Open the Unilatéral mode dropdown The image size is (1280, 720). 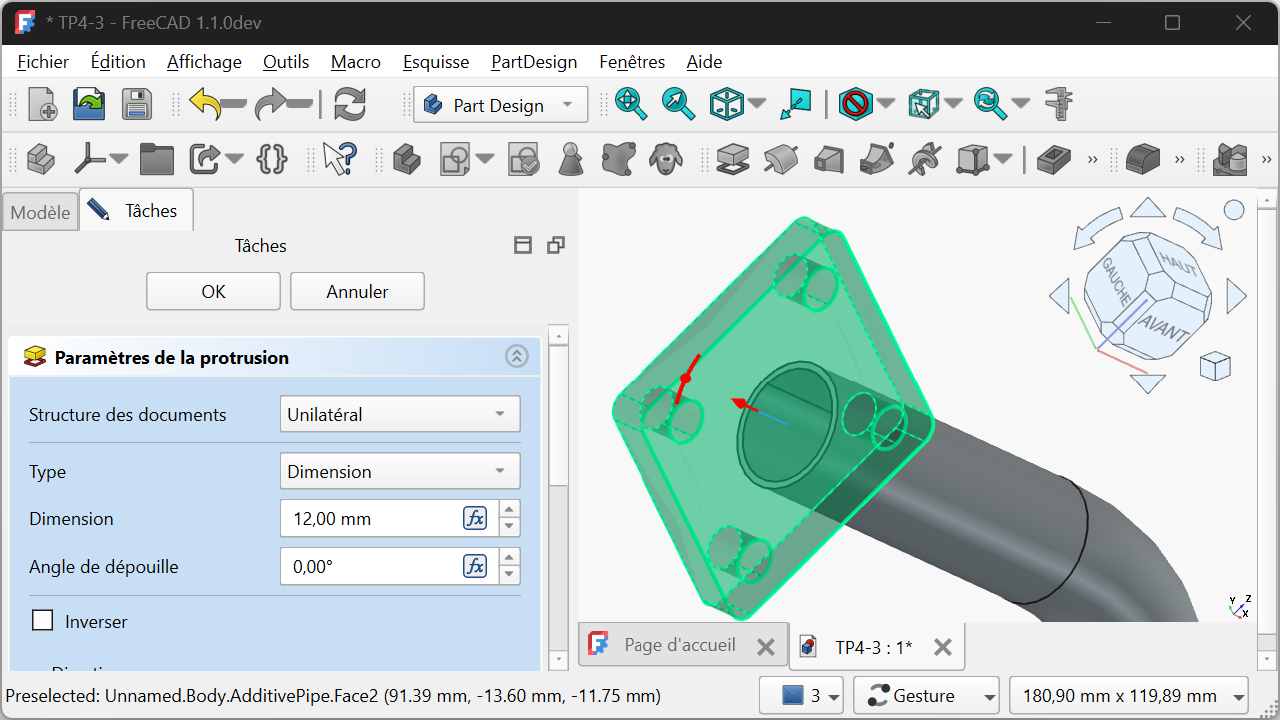pyautogui.click(x=399, y=414)
